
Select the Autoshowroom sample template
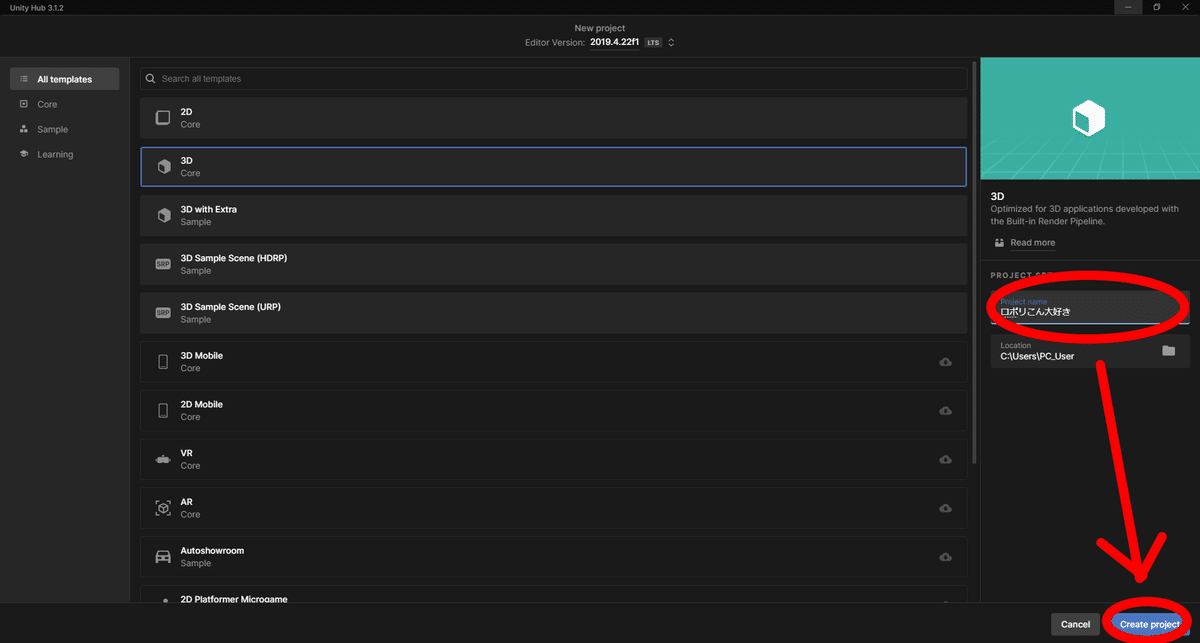554,557
